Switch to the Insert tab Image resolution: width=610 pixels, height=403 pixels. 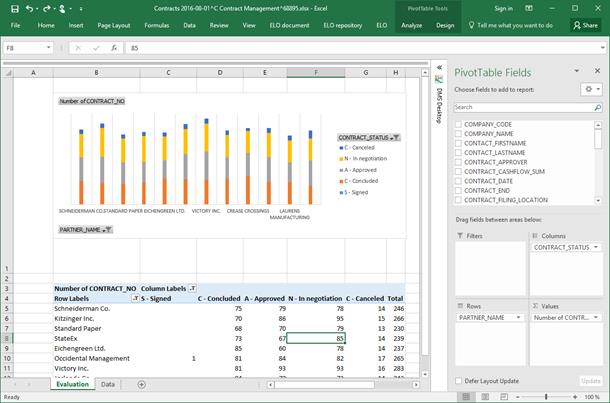coord(76,25)
